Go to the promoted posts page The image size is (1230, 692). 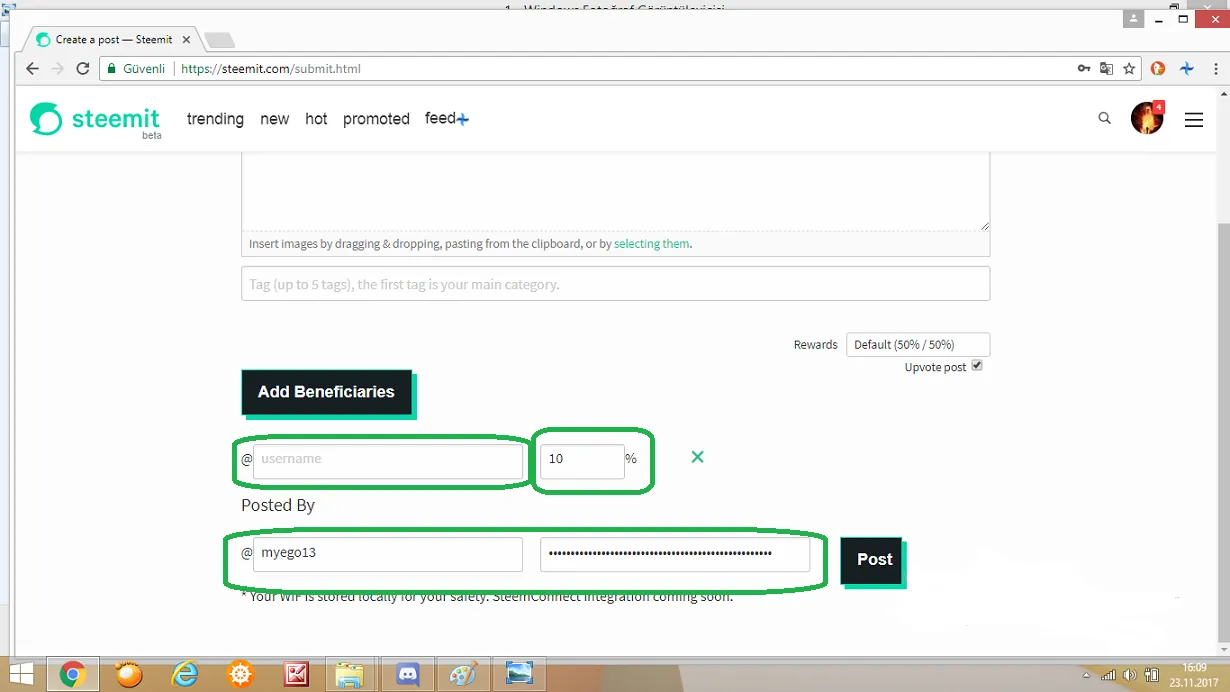click(376, 119)
